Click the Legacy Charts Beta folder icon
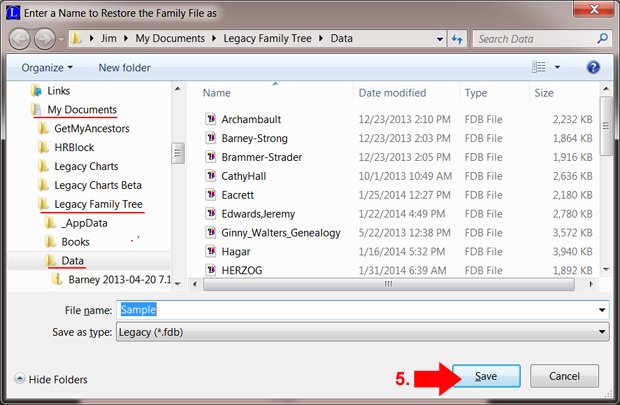 pyautogui.click(x=43, y=185)
